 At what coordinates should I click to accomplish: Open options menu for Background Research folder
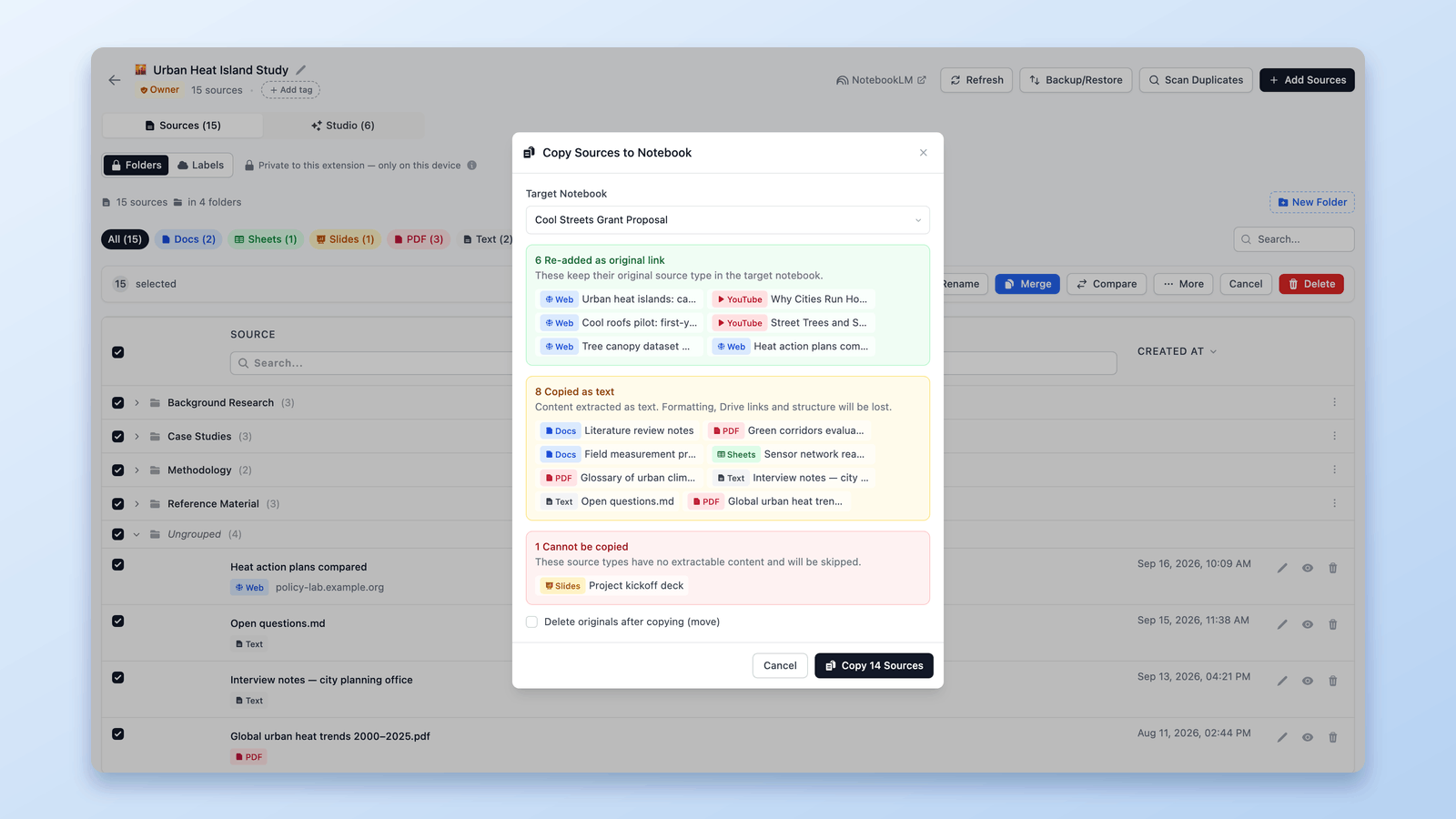click(1335, 402)
